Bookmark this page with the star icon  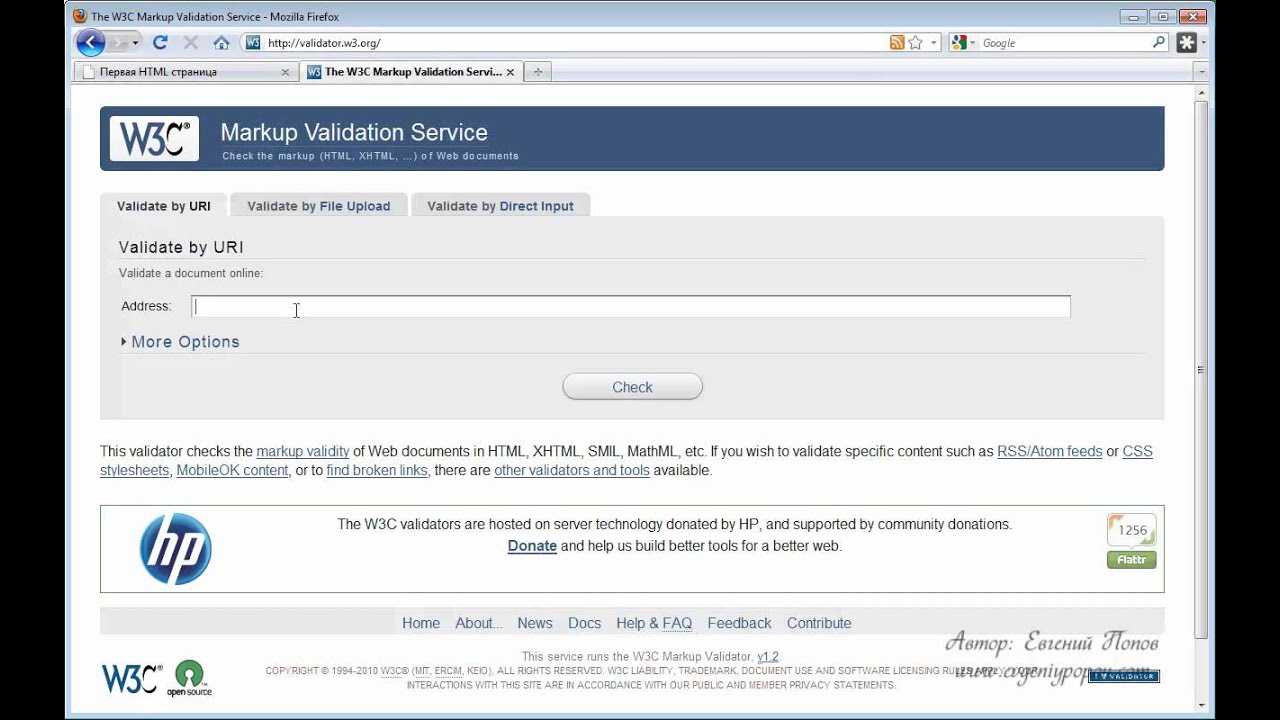915,43
